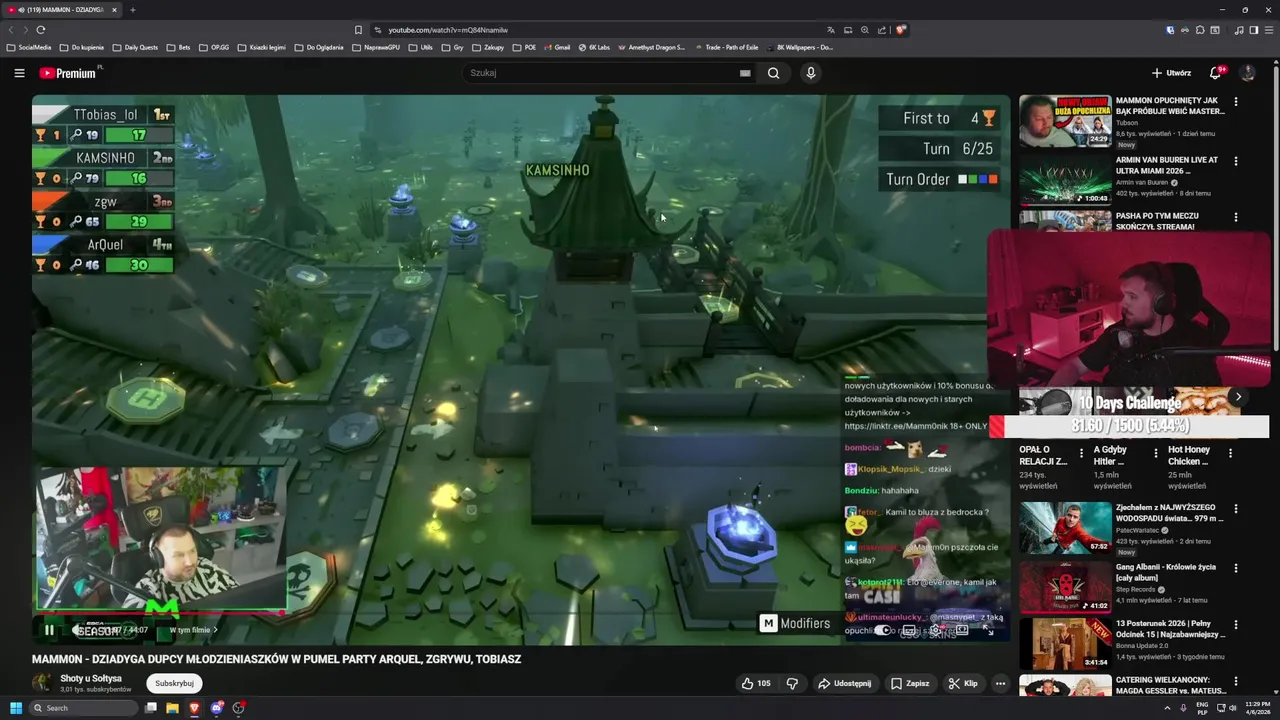Start voice search with microphone icon
The image size is (1280, 720).
pos(811,73)
